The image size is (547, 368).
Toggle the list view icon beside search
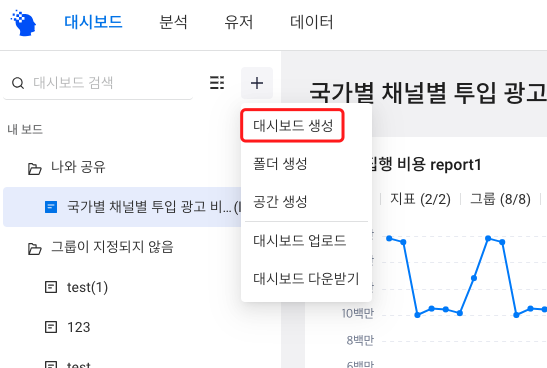(x=217, y=83)
